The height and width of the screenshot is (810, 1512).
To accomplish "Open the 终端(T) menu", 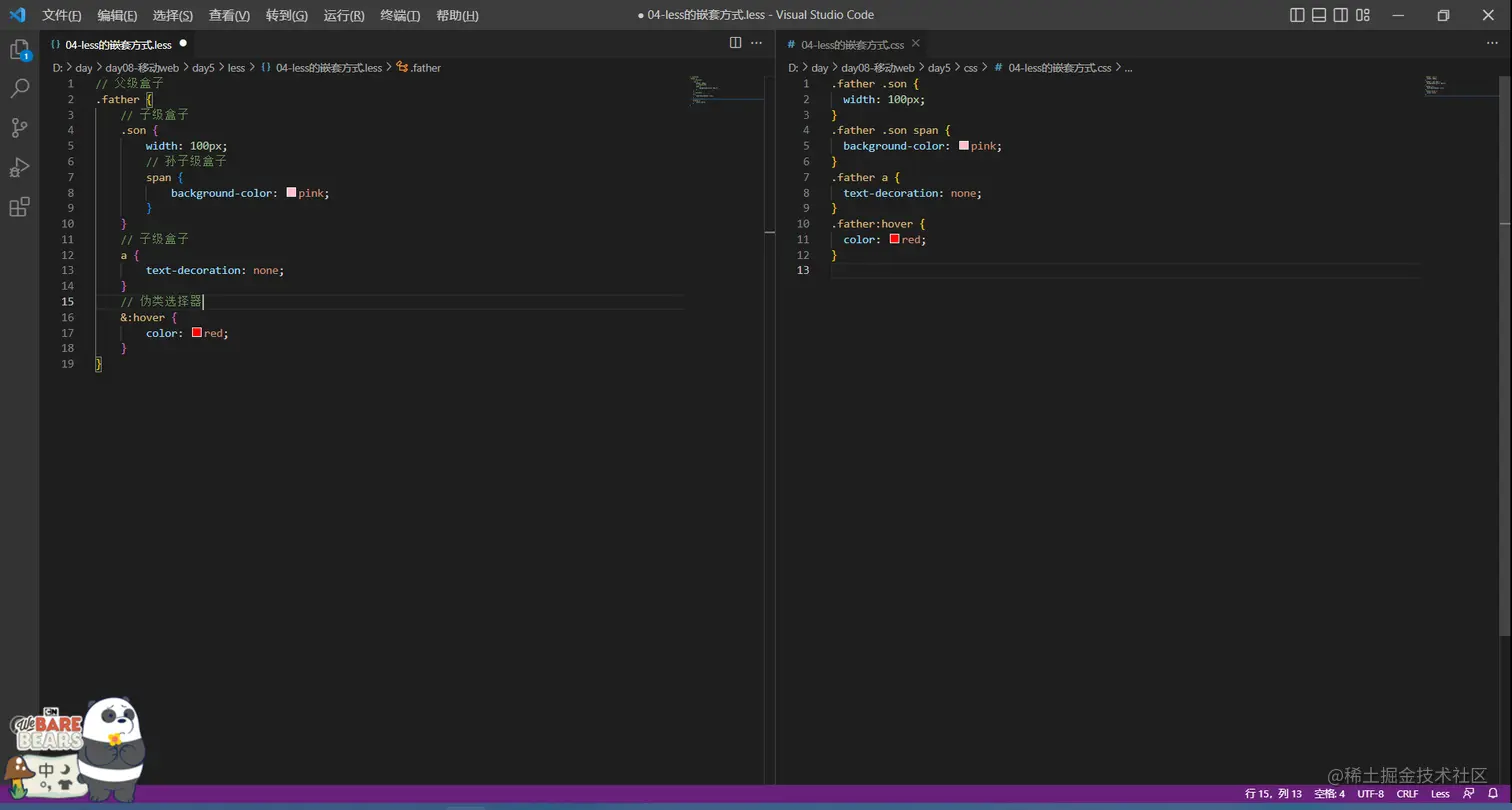I will (400, 15).
